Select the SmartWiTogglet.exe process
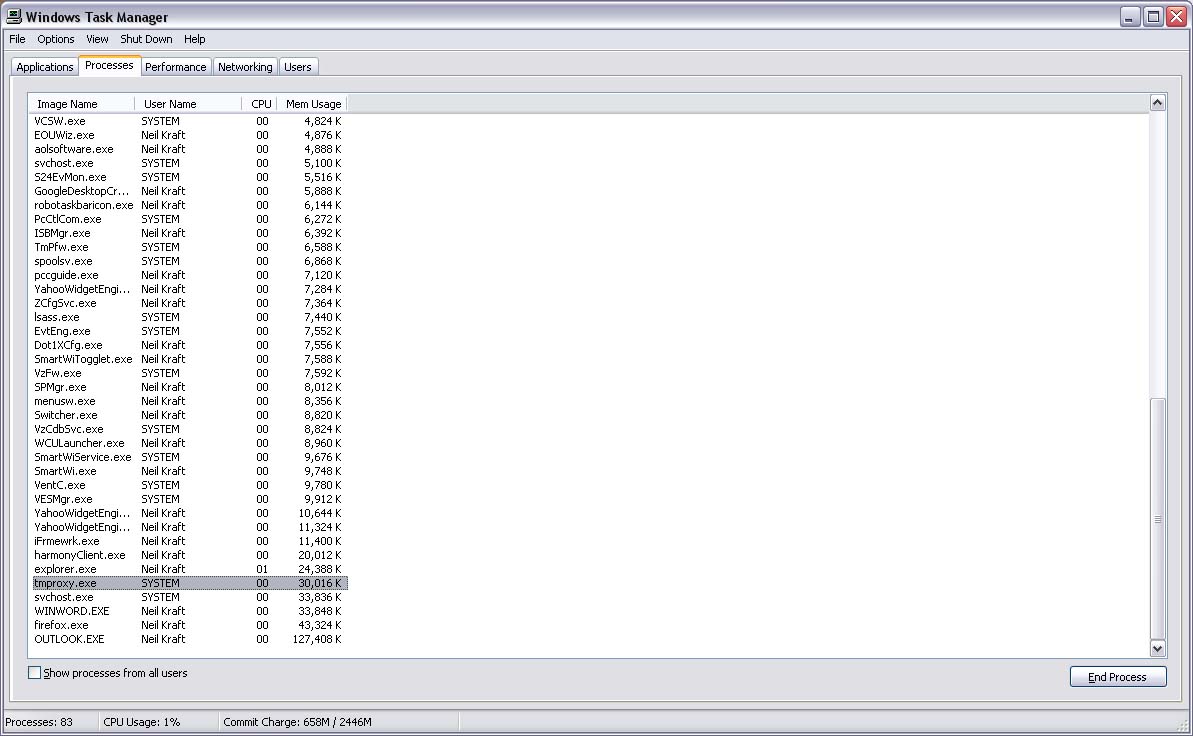 tap(190, 359)
